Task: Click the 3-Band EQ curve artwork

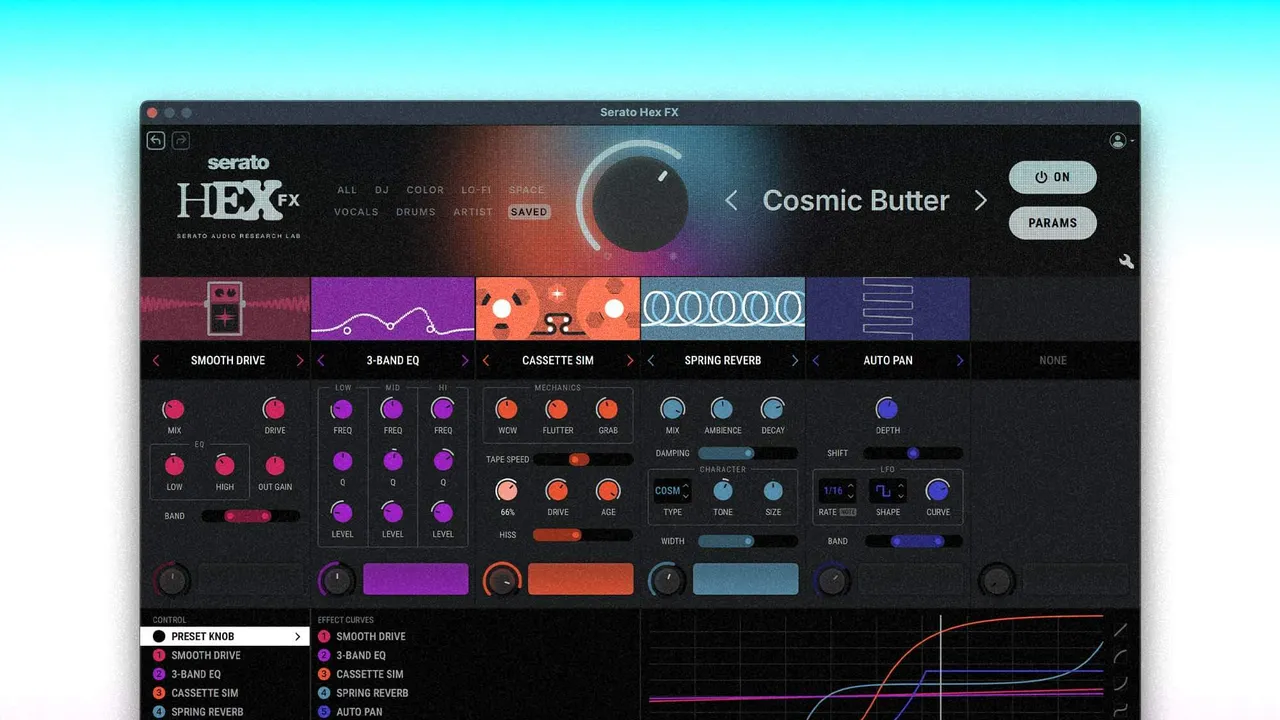Action: tap(393, 309)
